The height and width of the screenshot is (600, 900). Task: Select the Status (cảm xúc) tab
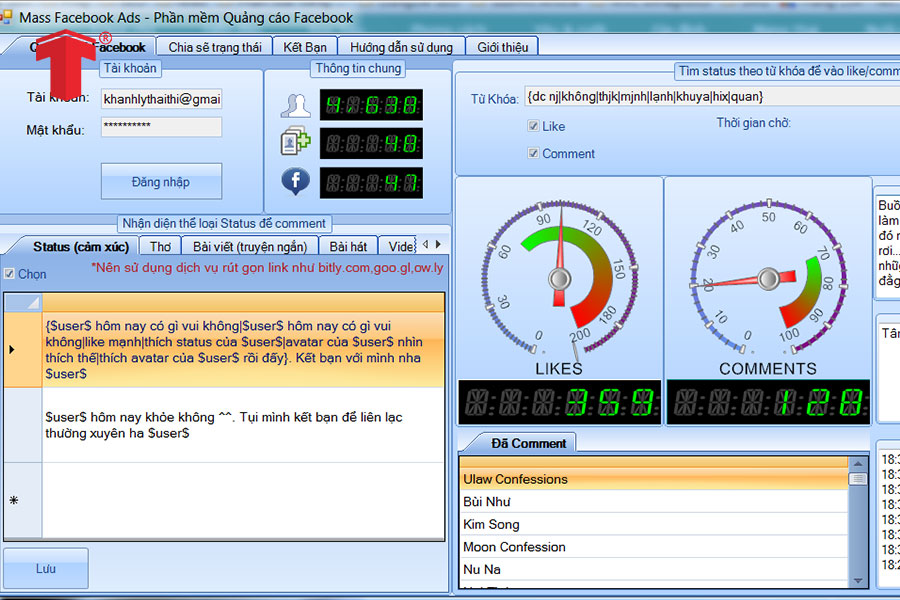(x=81, y=246)
